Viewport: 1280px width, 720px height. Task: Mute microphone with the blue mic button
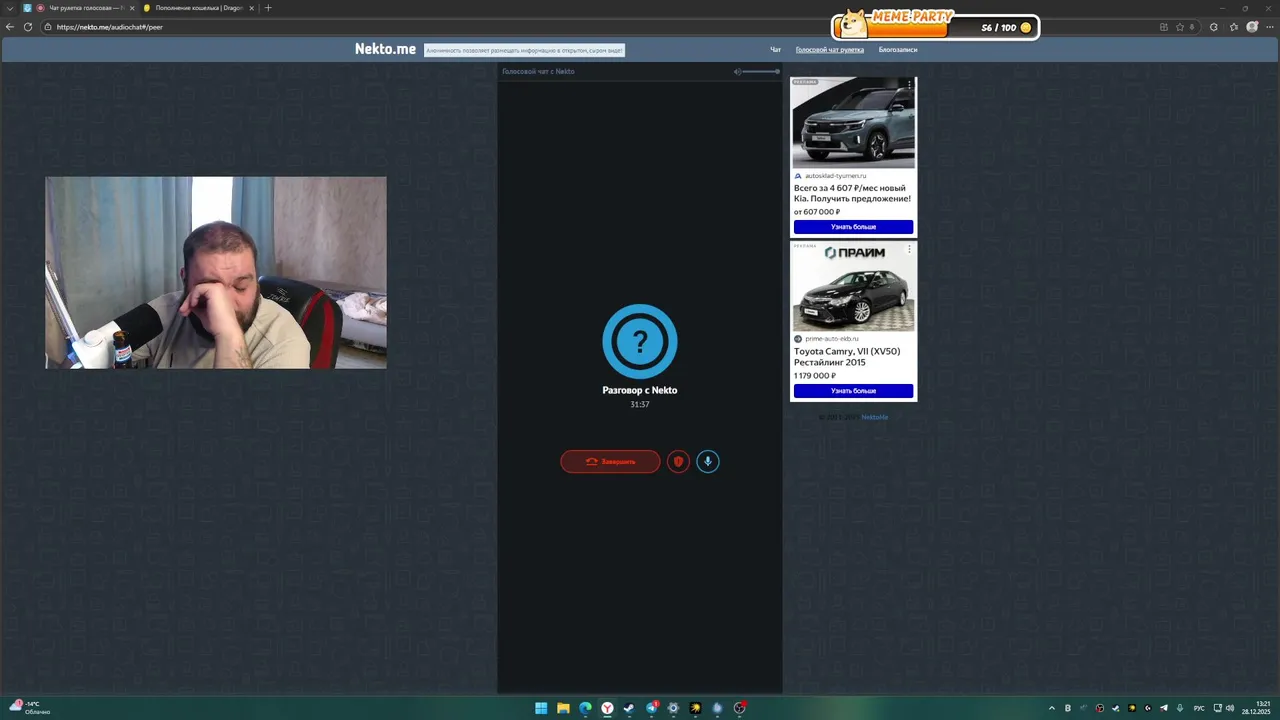tap(708, 461)
